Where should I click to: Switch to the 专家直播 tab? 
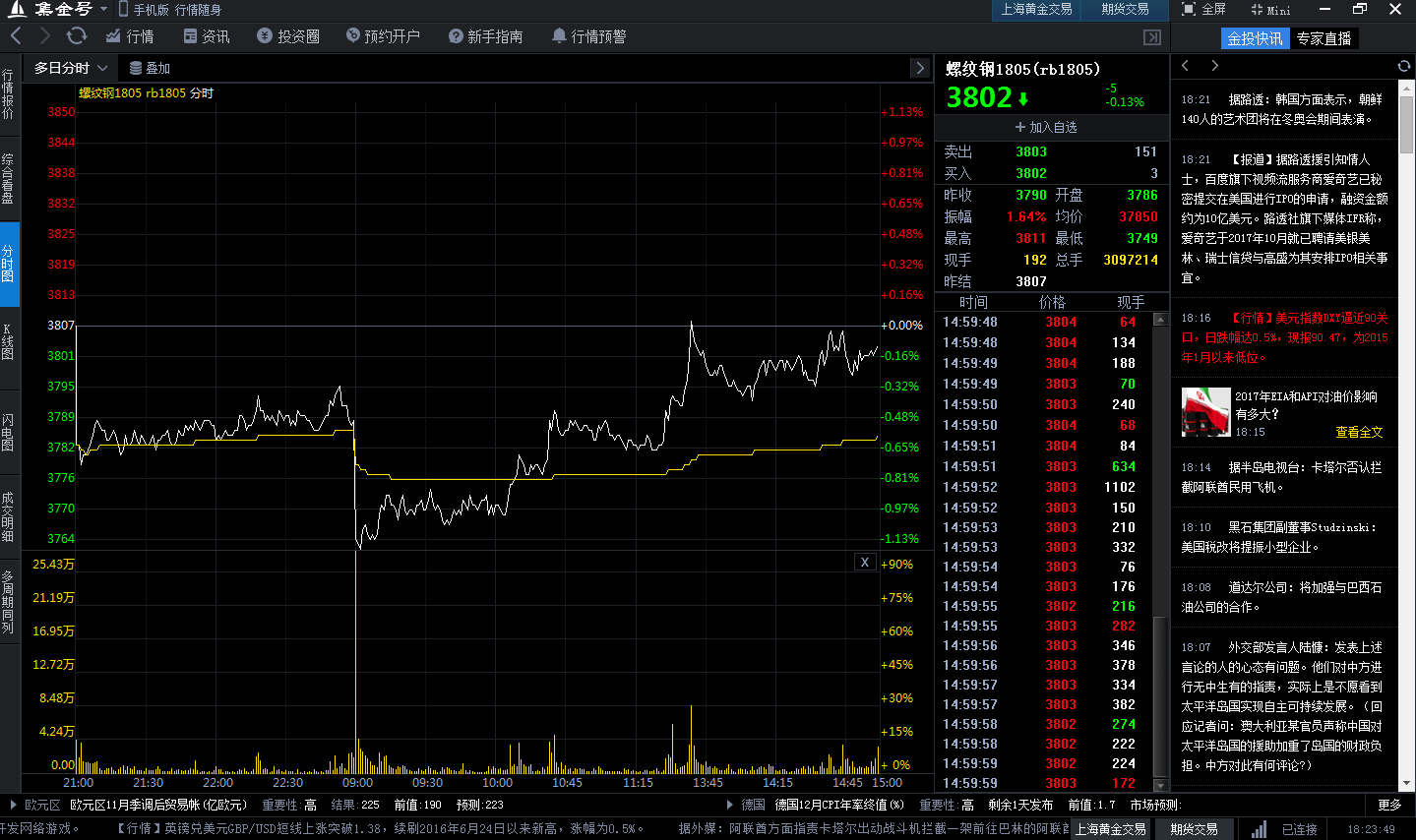[1324, 37]
